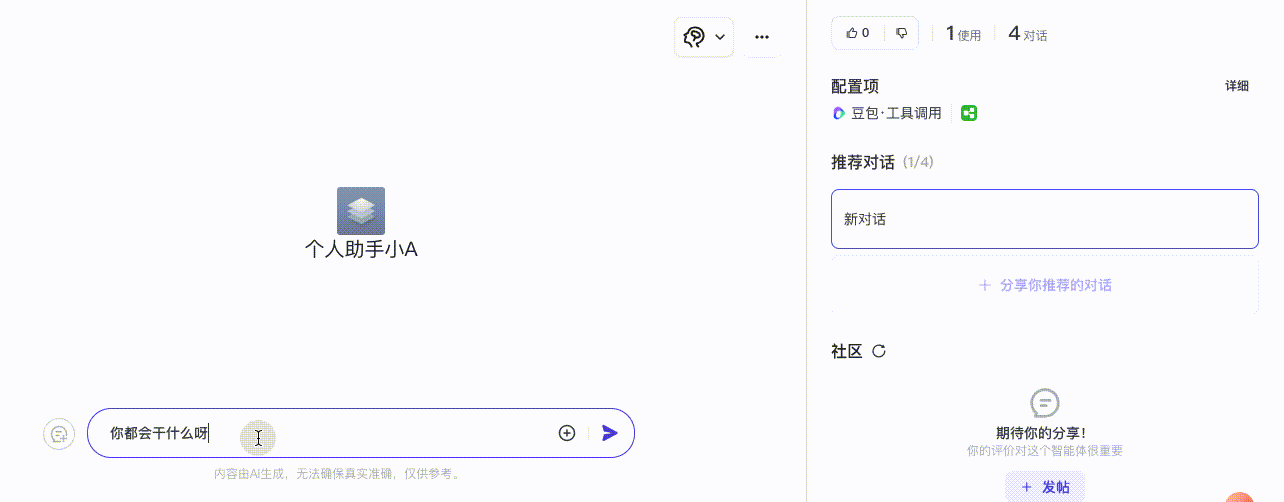Image resolution: width=1284 pixels, height=502 pixels.
Task: Open the three-dots more options menu
Action: (762, 37)
